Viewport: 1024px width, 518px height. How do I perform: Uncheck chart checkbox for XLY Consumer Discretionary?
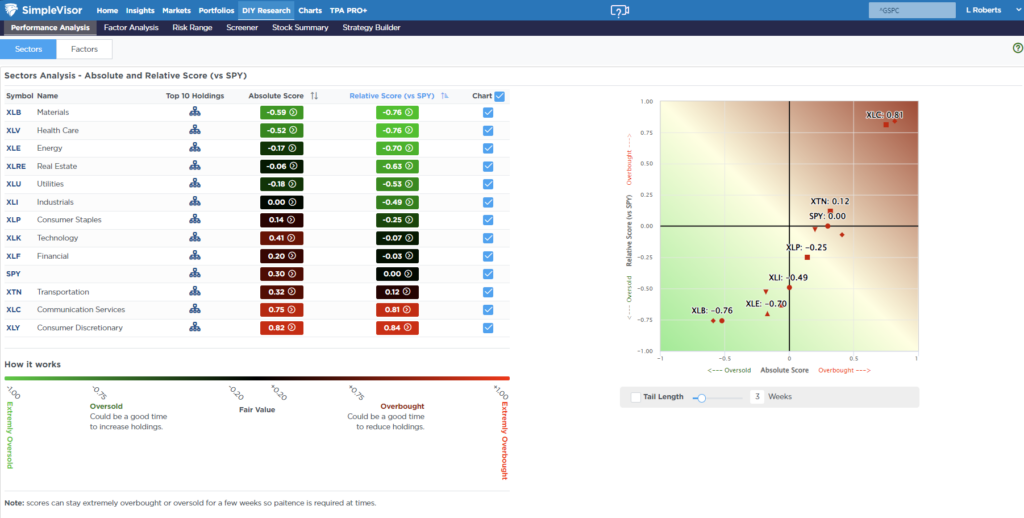point(488,328)
